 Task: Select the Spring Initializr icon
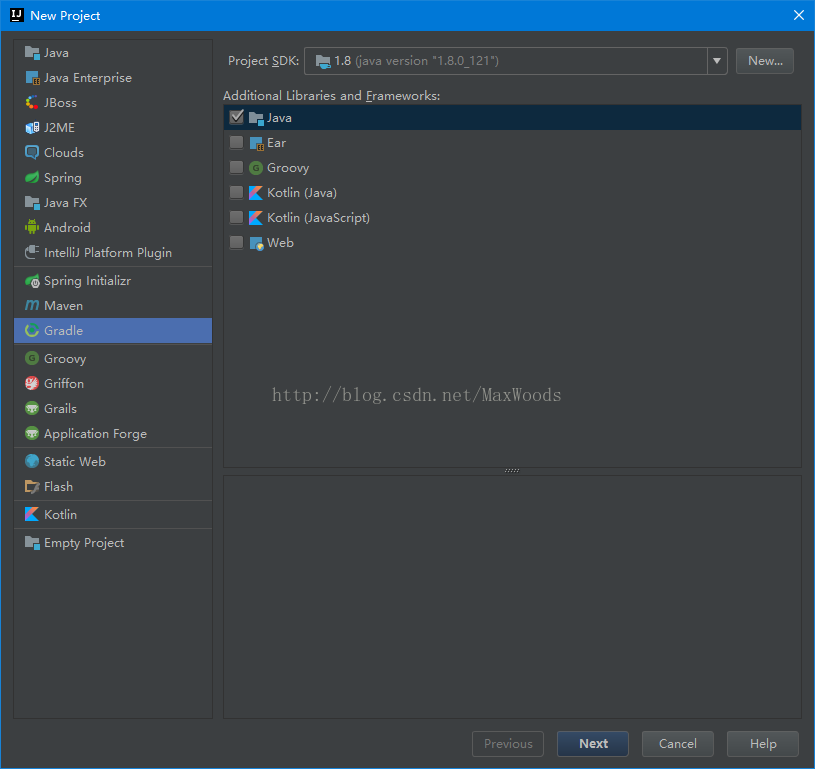click(x=32, y=281)
